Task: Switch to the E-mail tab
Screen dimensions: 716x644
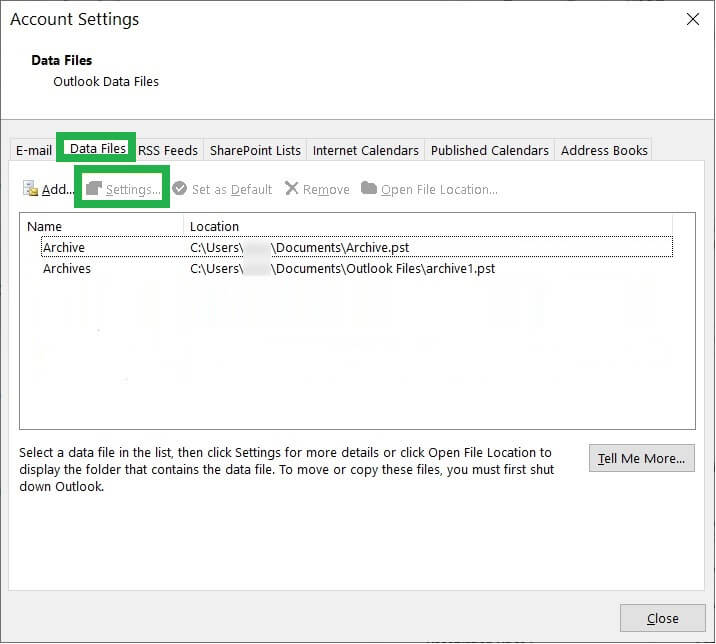Action: click(34, 150)
